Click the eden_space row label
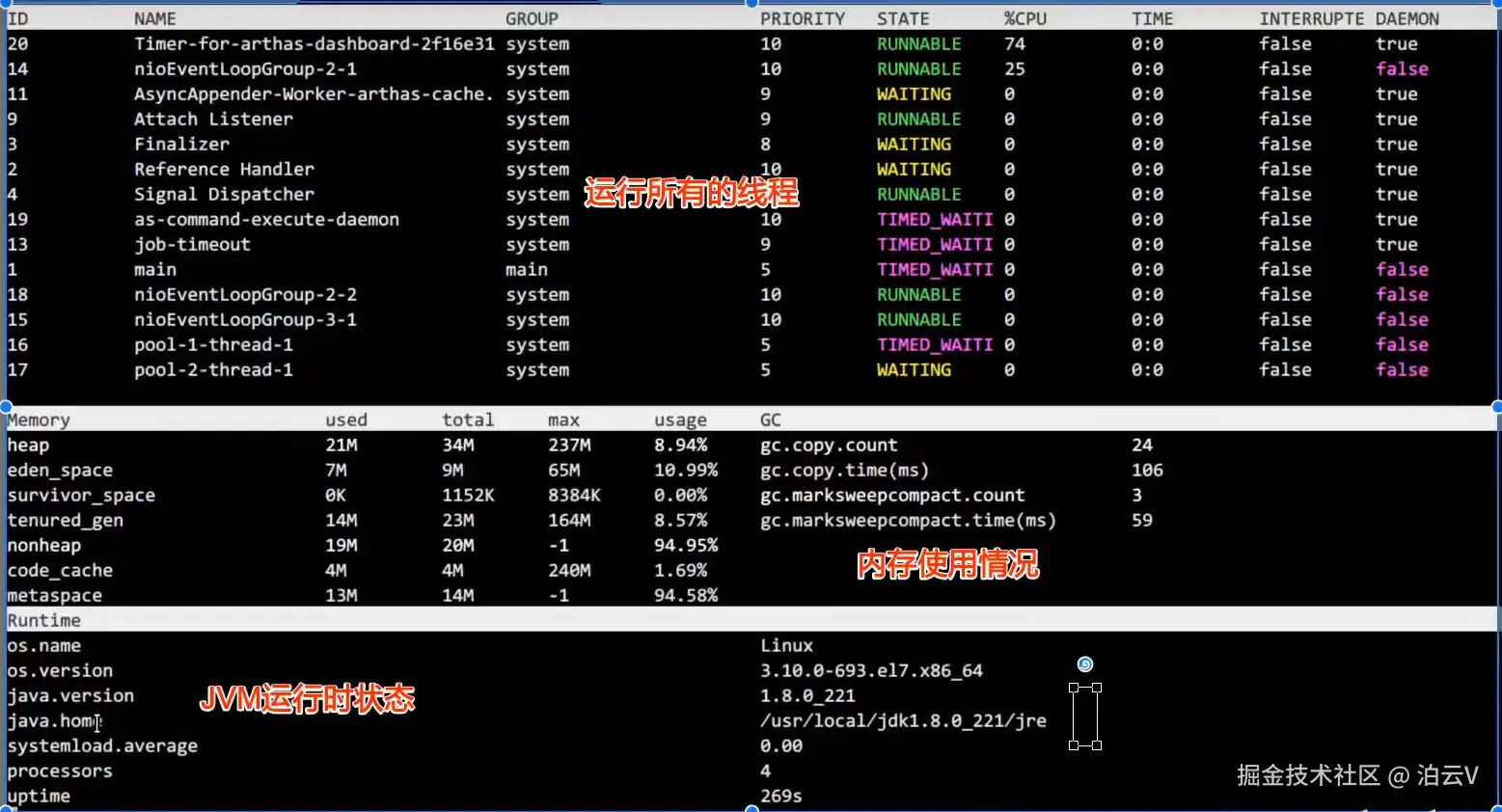 pos(60,470)
